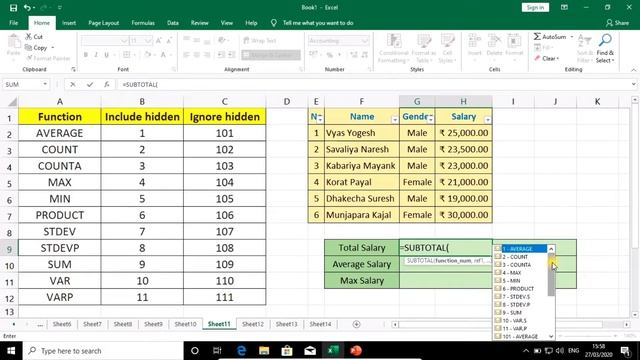Click the Sheet10 tab
The width and height of the screenshot is (640, 360).
(x=185, y=324)
